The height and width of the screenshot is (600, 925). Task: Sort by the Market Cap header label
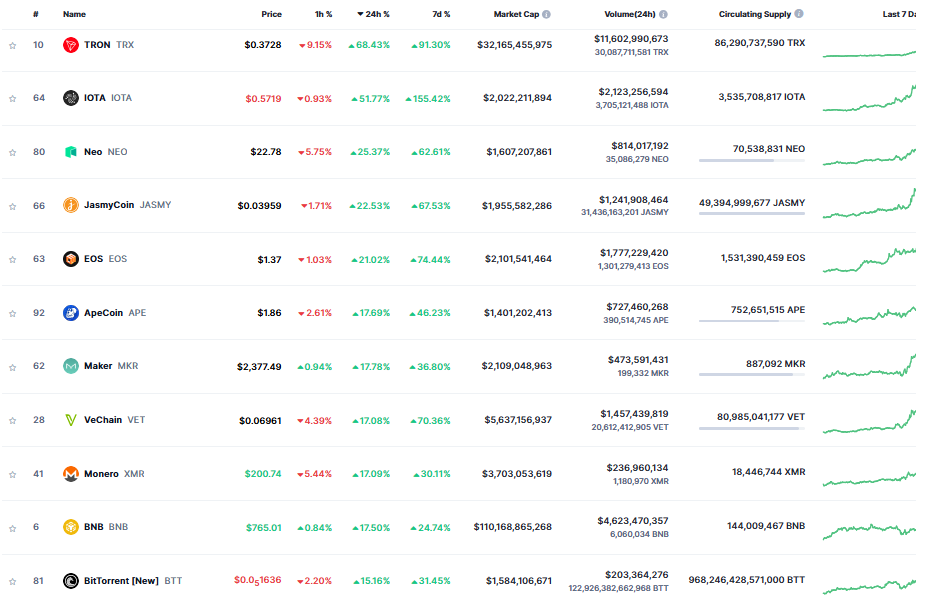pyautogui.click(x=516, y=14)
